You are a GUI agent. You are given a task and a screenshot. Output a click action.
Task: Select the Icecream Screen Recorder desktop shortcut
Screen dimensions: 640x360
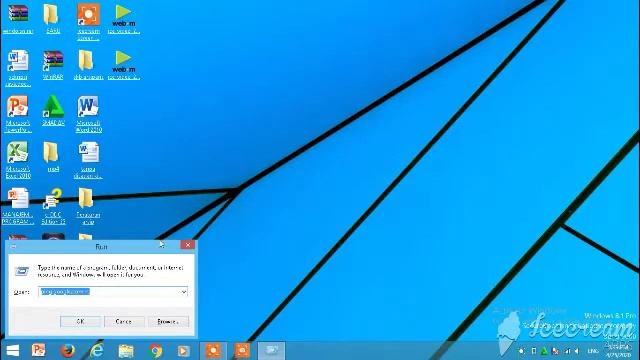[88, 22]
